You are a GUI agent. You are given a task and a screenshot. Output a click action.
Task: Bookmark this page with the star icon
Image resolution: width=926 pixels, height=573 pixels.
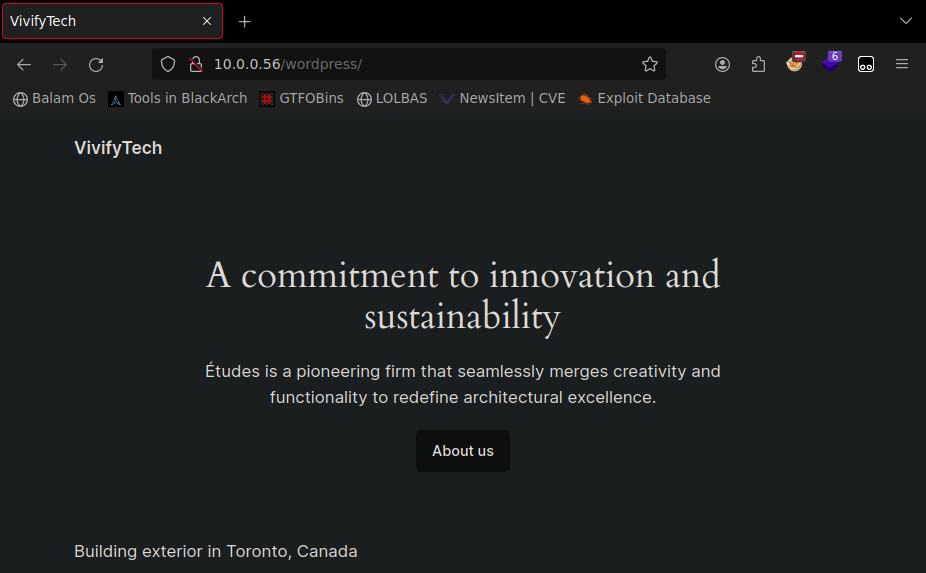pos(650,64)
